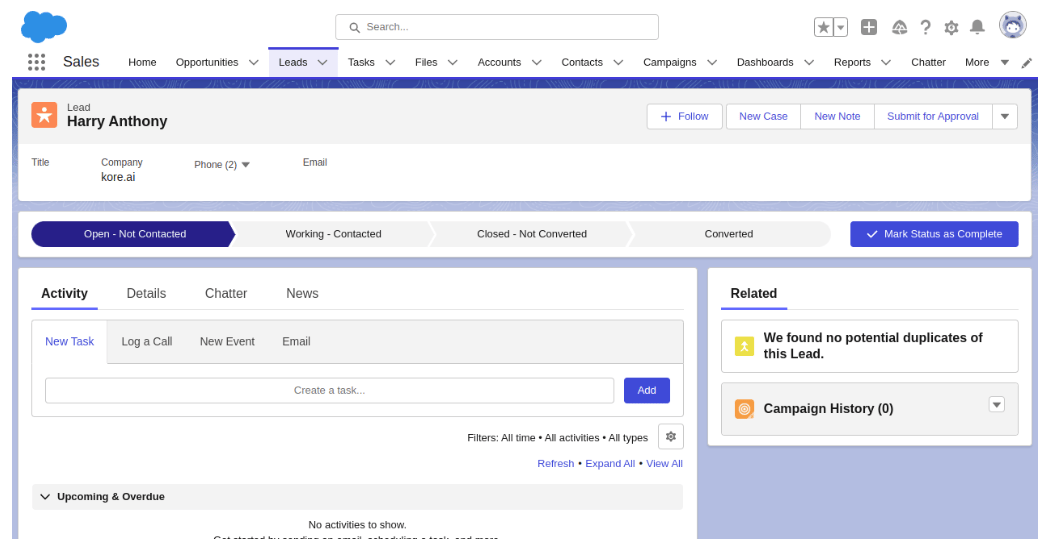Screen dimensions: 1038x547
Task: Open more actions dropdown beside Submit for Approval
Action: [1005, 117]
